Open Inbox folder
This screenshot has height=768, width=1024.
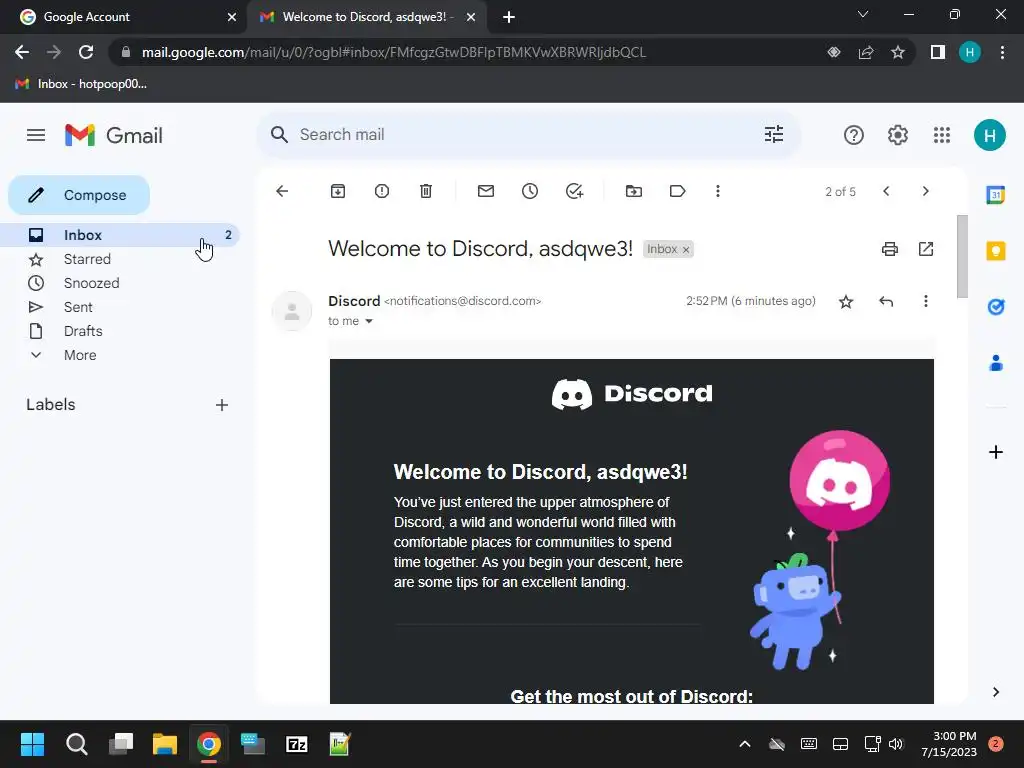click(x=120, y=235)
